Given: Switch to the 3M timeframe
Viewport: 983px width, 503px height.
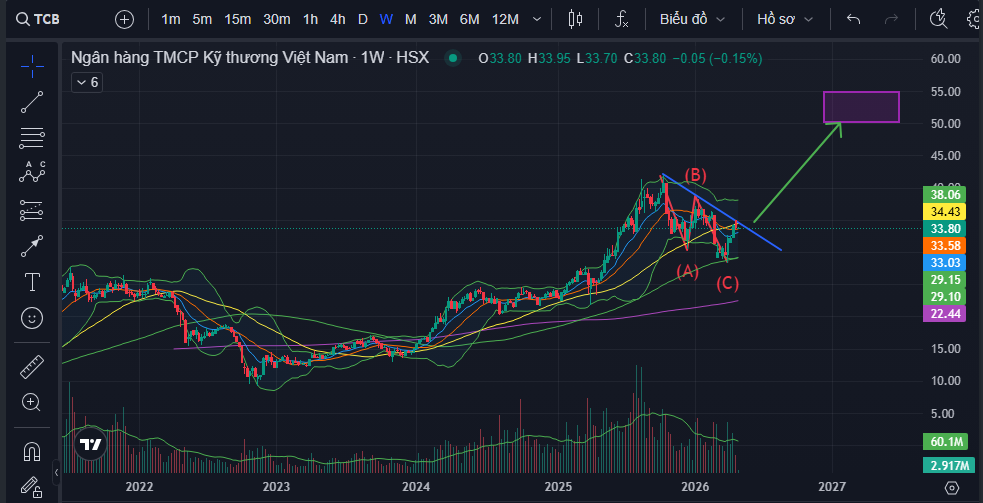Looking at the screenshot, I should coord(438,19).
